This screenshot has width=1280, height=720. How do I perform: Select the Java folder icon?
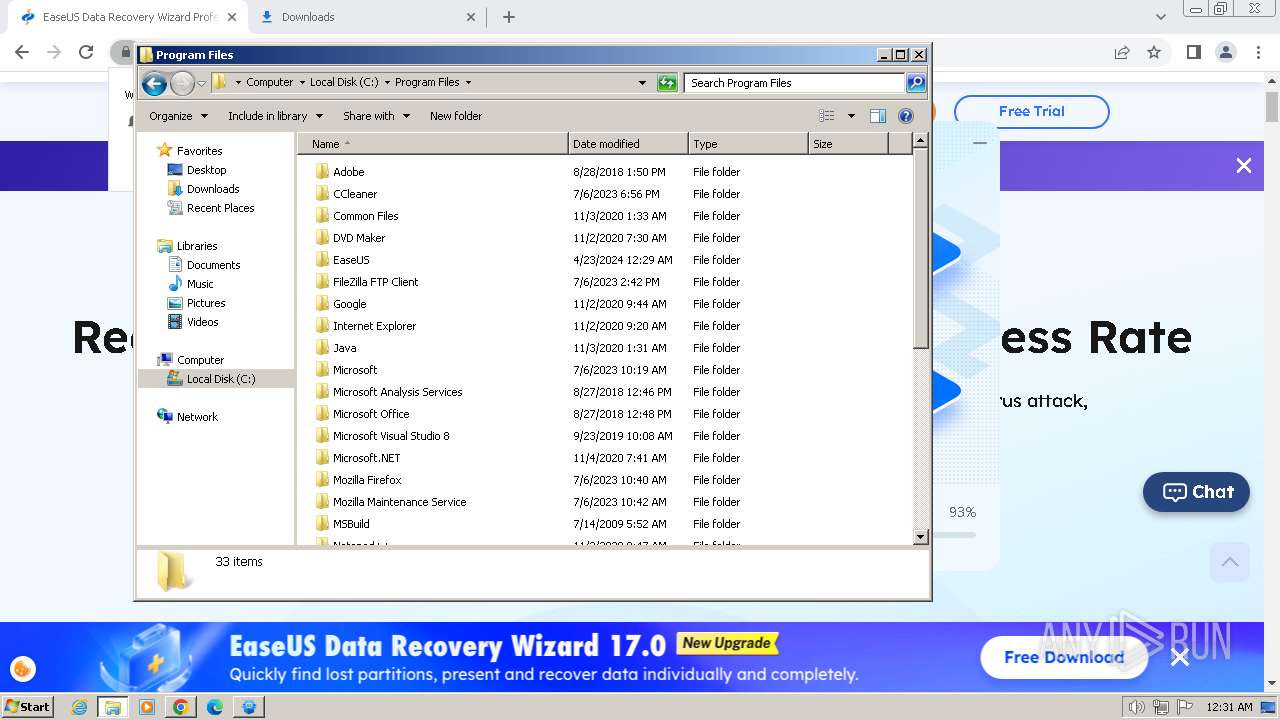point(322,348)
